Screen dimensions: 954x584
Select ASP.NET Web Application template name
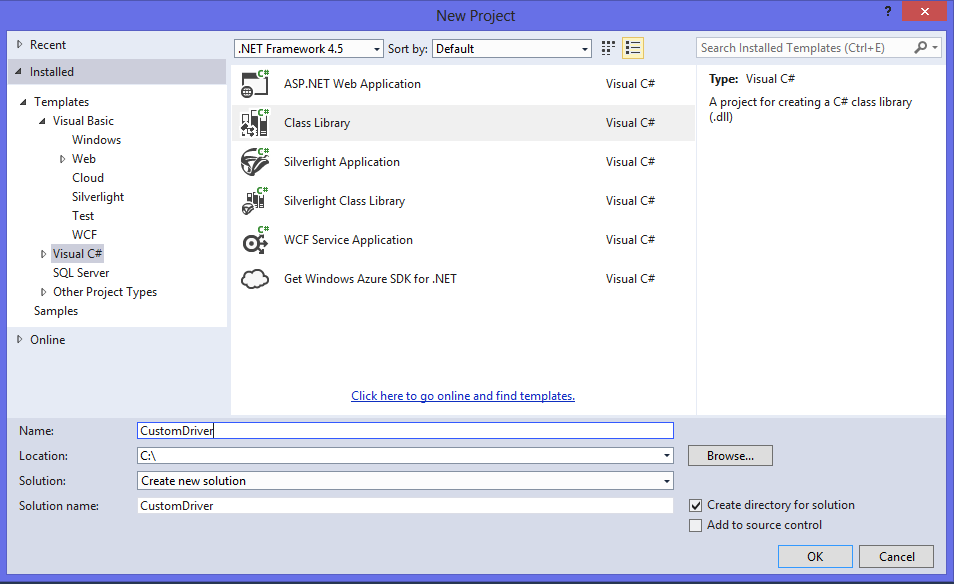(x=352, y=84)
